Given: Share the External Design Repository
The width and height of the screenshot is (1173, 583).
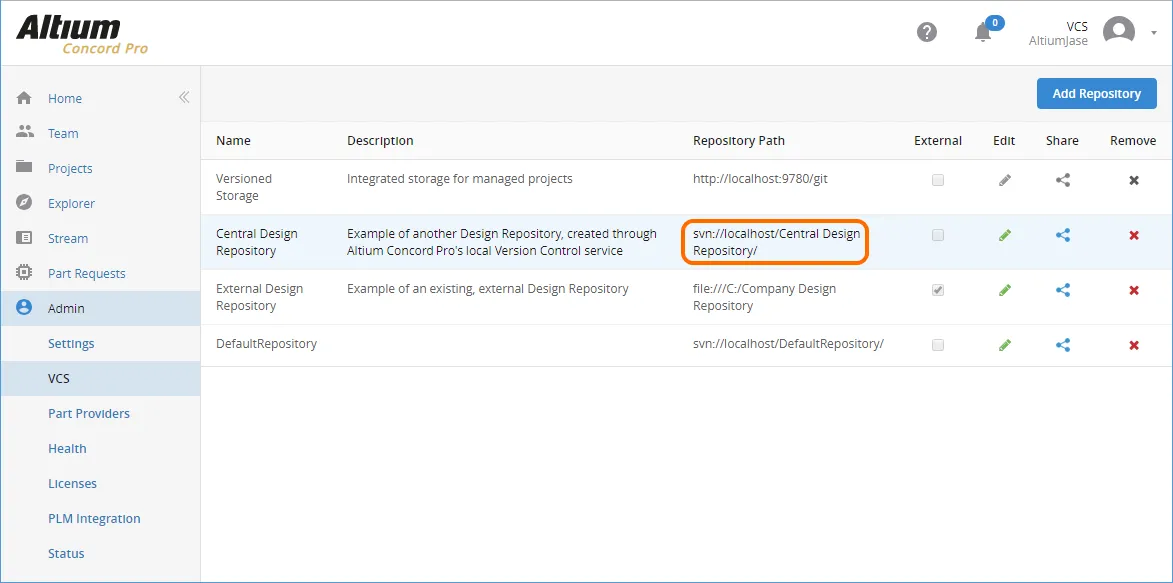Looking at the screenshot, I should pyautogui.click(x=1062, y=290).
